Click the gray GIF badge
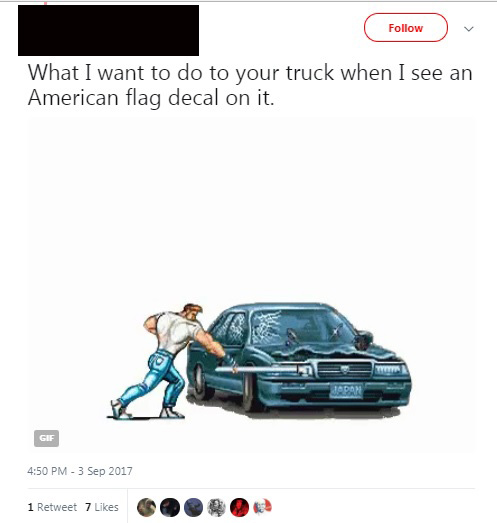 46,438
